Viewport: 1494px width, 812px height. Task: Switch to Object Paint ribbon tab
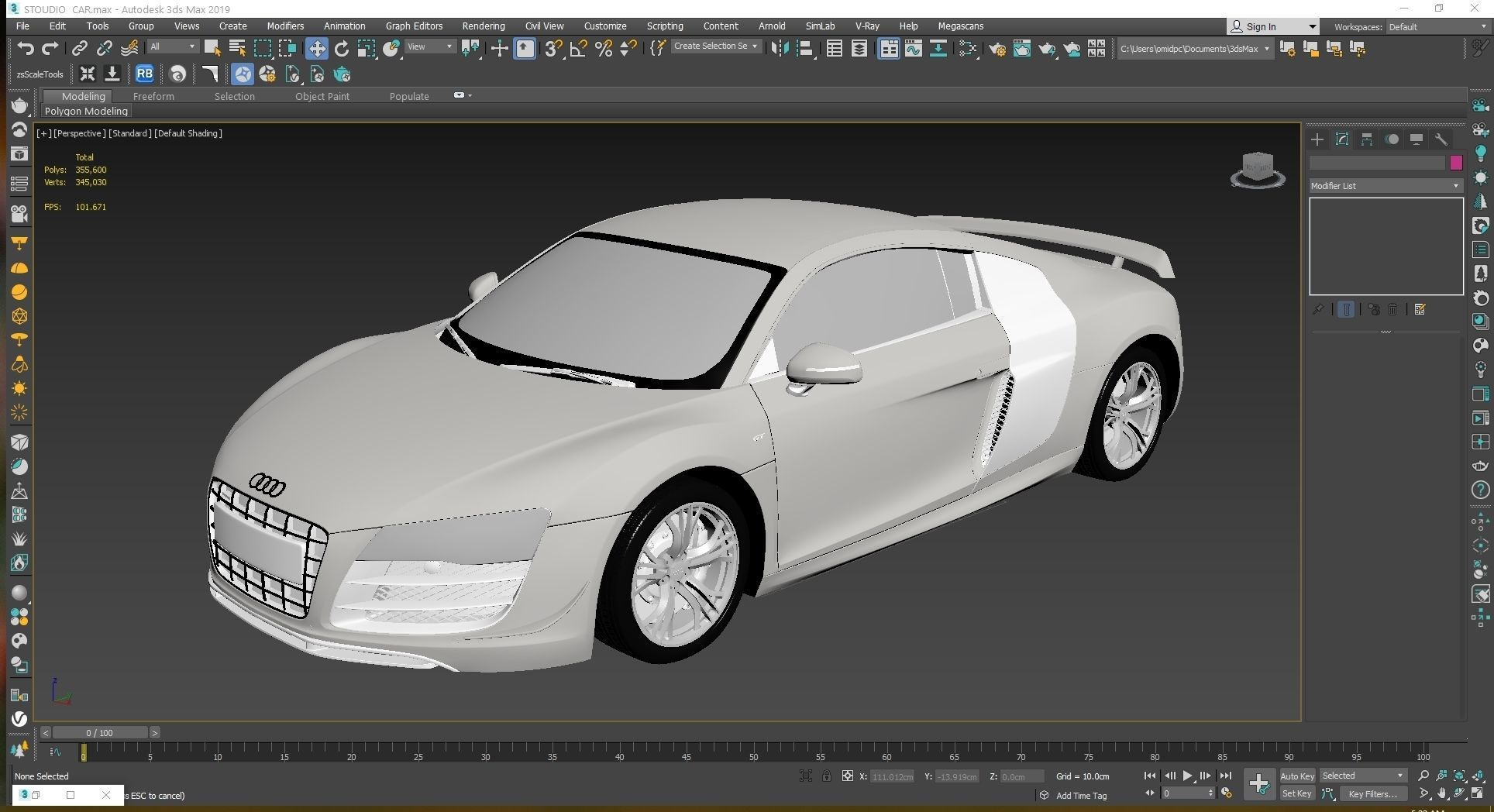322,96
